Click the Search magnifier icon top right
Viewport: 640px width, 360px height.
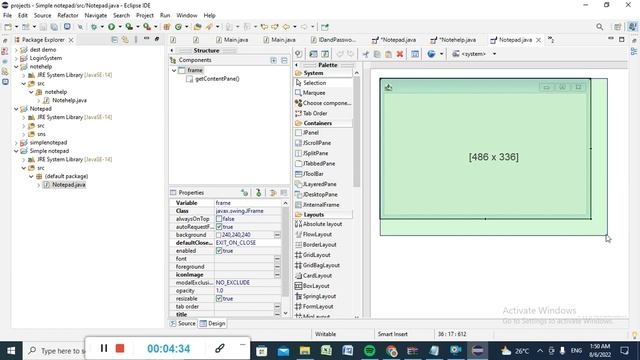tap(599, 27)
